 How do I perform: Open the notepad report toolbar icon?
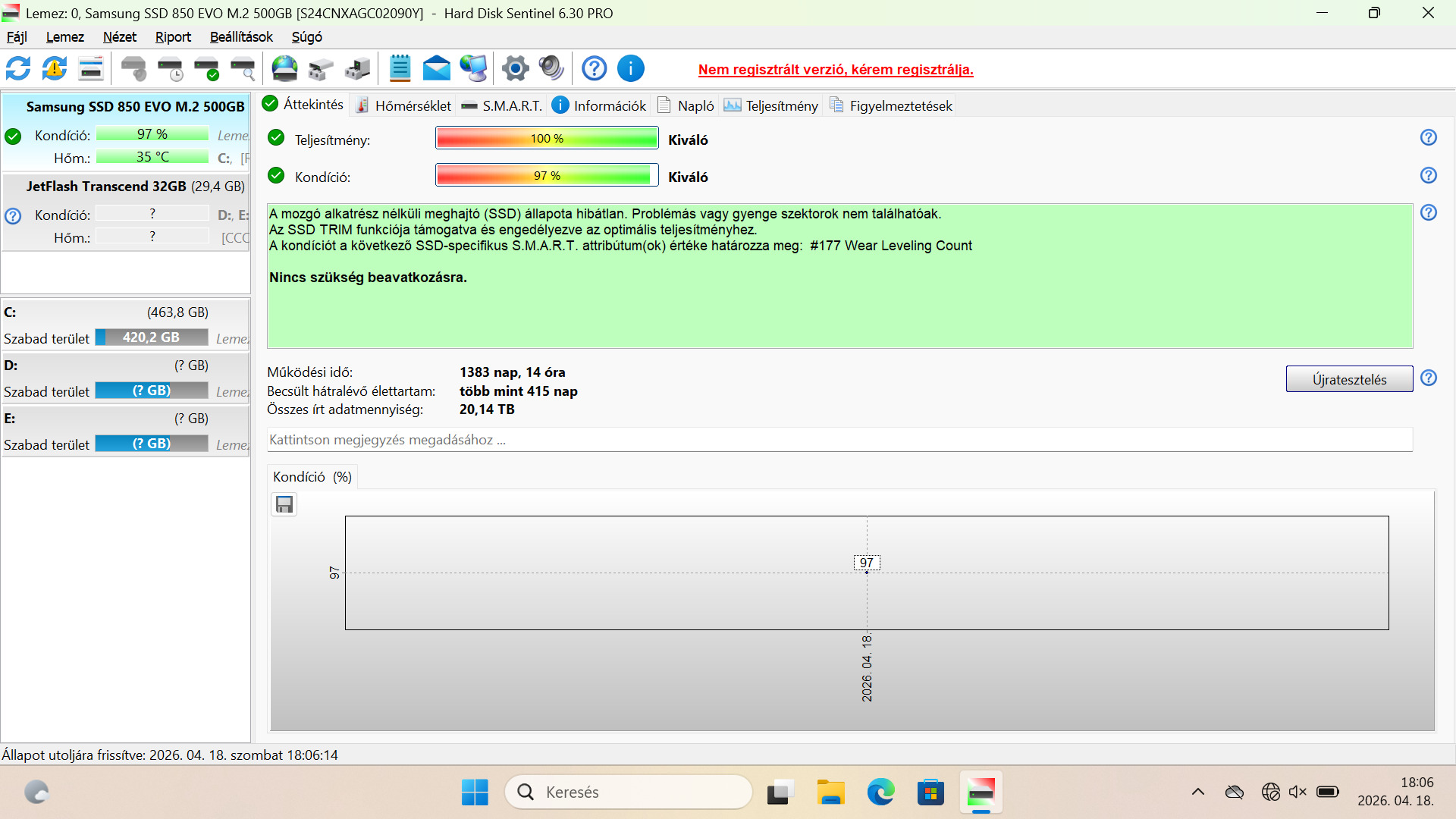(400, 69)
